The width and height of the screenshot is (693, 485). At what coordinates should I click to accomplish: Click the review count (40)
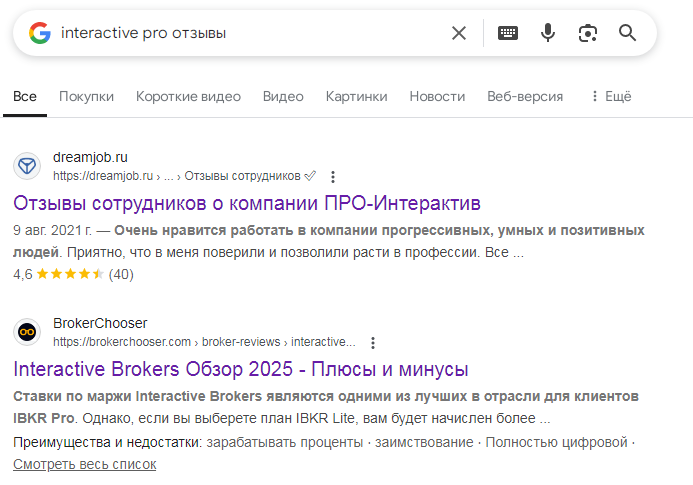pyautogui.click(x=121, y=275)
